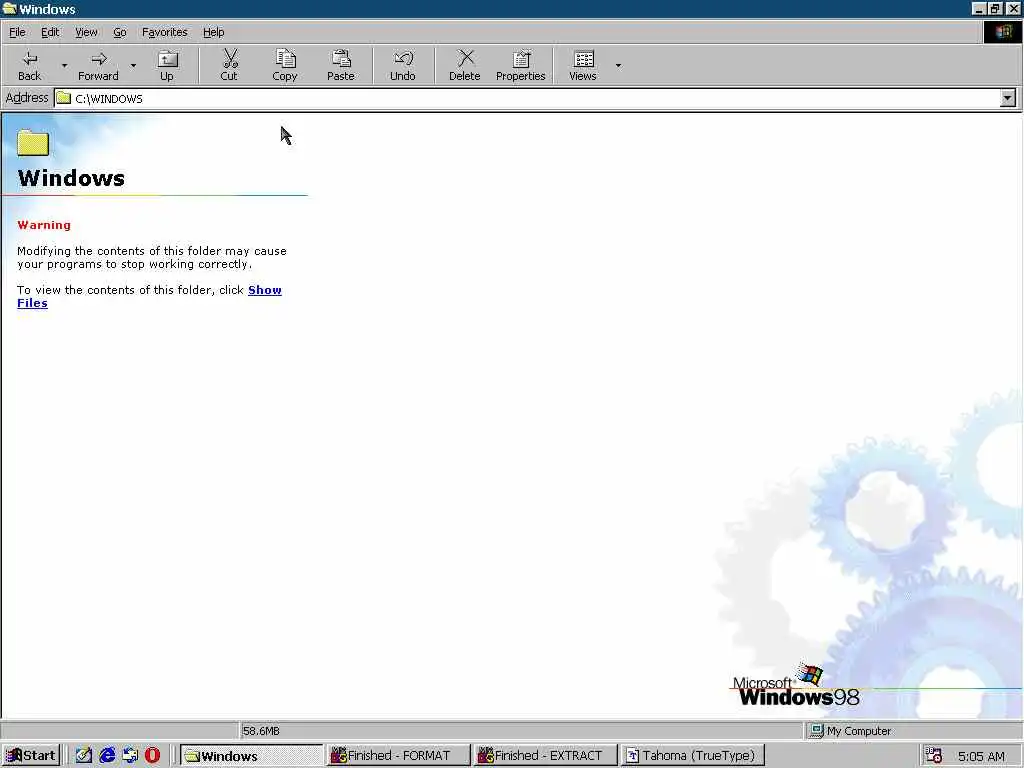Click the 5:05 AM system clock
This screenshot has width=1024, height=768.
982,756
